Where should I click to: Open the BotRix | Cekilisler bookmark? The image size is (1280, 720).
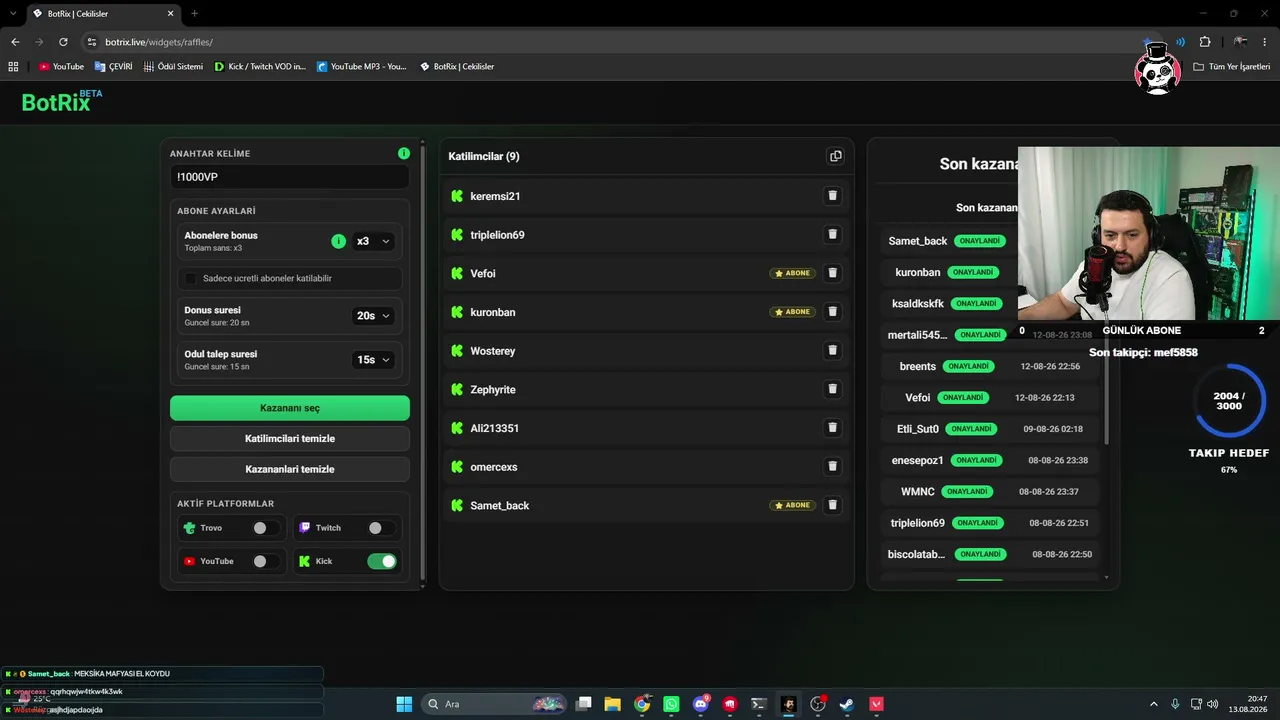point(457,66)
